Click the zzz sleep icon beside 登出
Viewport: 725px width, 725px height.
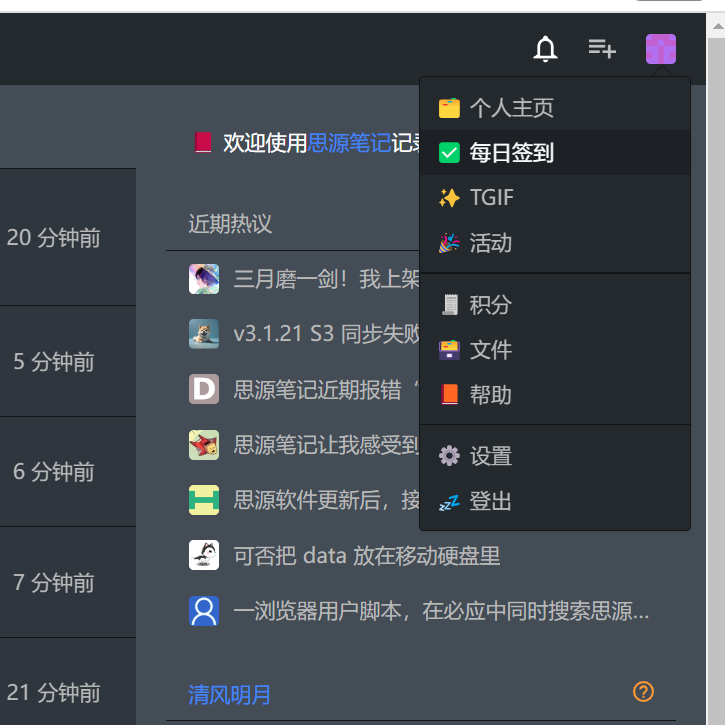449,502
